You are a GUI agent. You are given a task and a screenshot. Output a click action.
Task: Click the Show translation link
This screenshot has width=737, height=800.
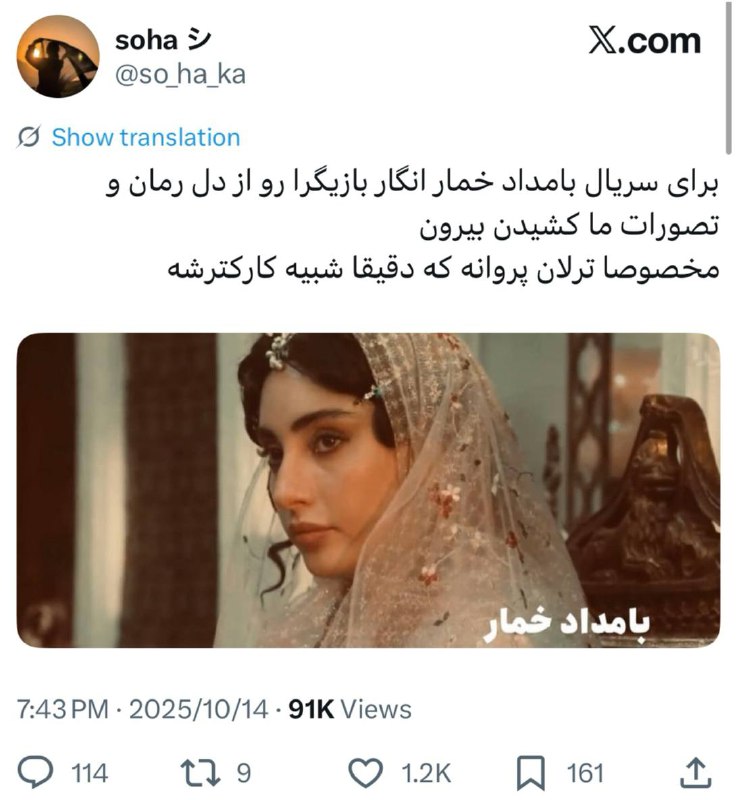(x=146, y=137)
